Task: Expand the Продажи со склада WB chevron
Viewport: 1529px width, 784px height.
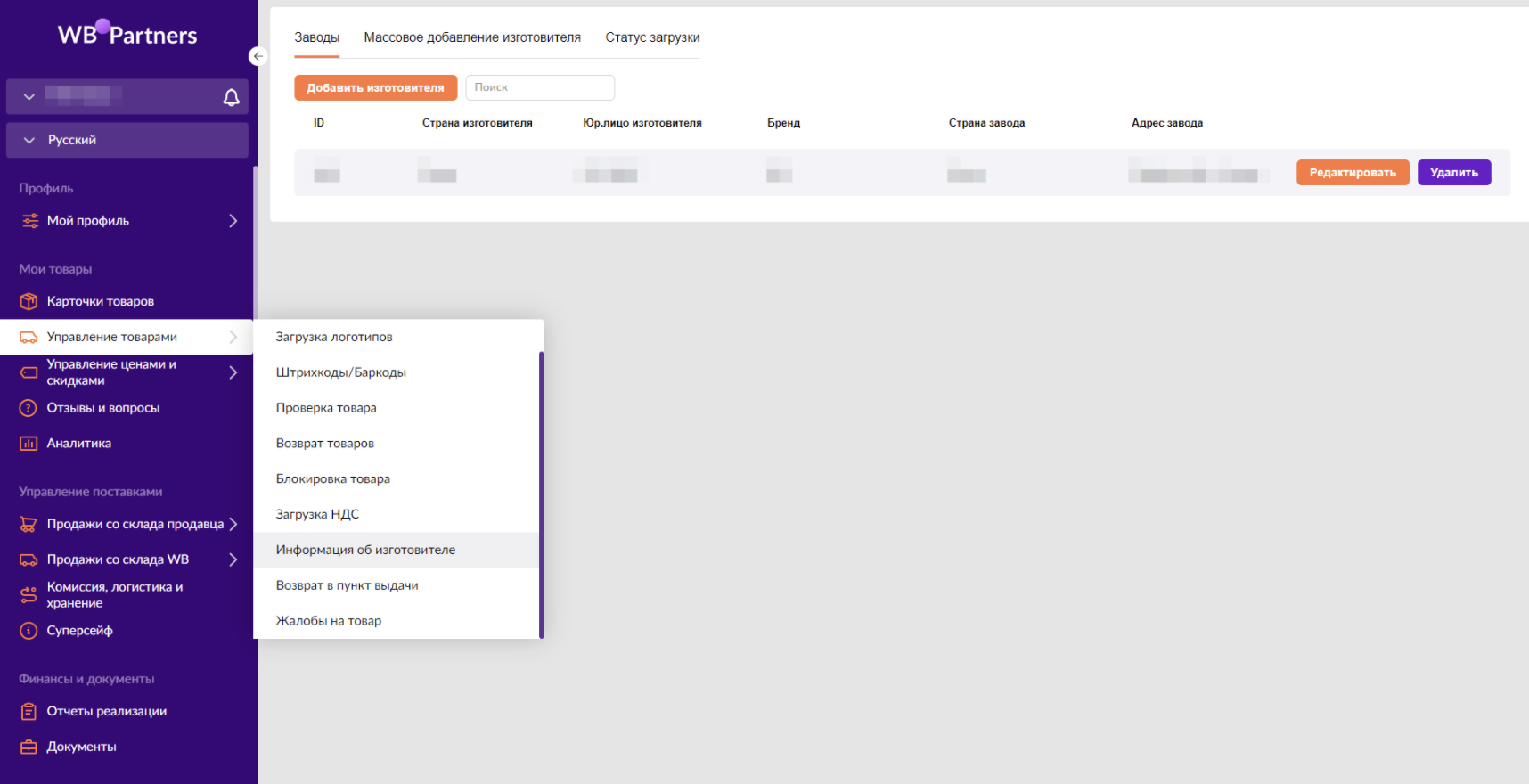Action: (233, 559)
